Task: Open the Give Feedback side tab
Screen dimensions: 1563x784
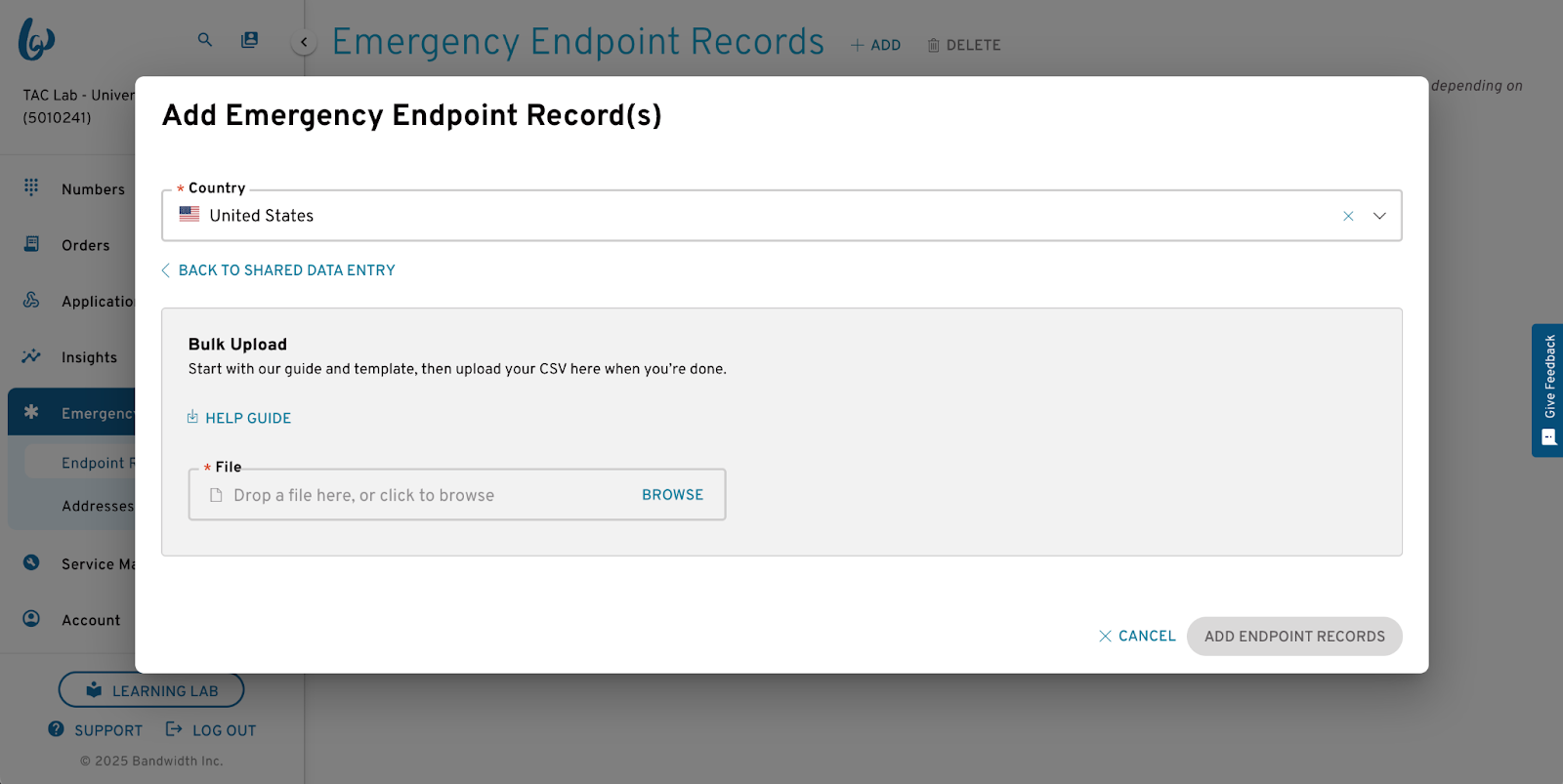Action: click(x=1547, y=391)
